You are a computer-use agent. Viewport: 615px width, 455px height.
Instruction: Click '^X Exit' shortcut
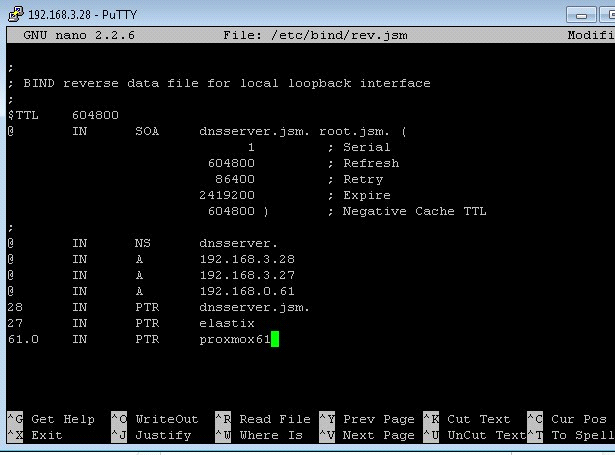pos(35,435)
